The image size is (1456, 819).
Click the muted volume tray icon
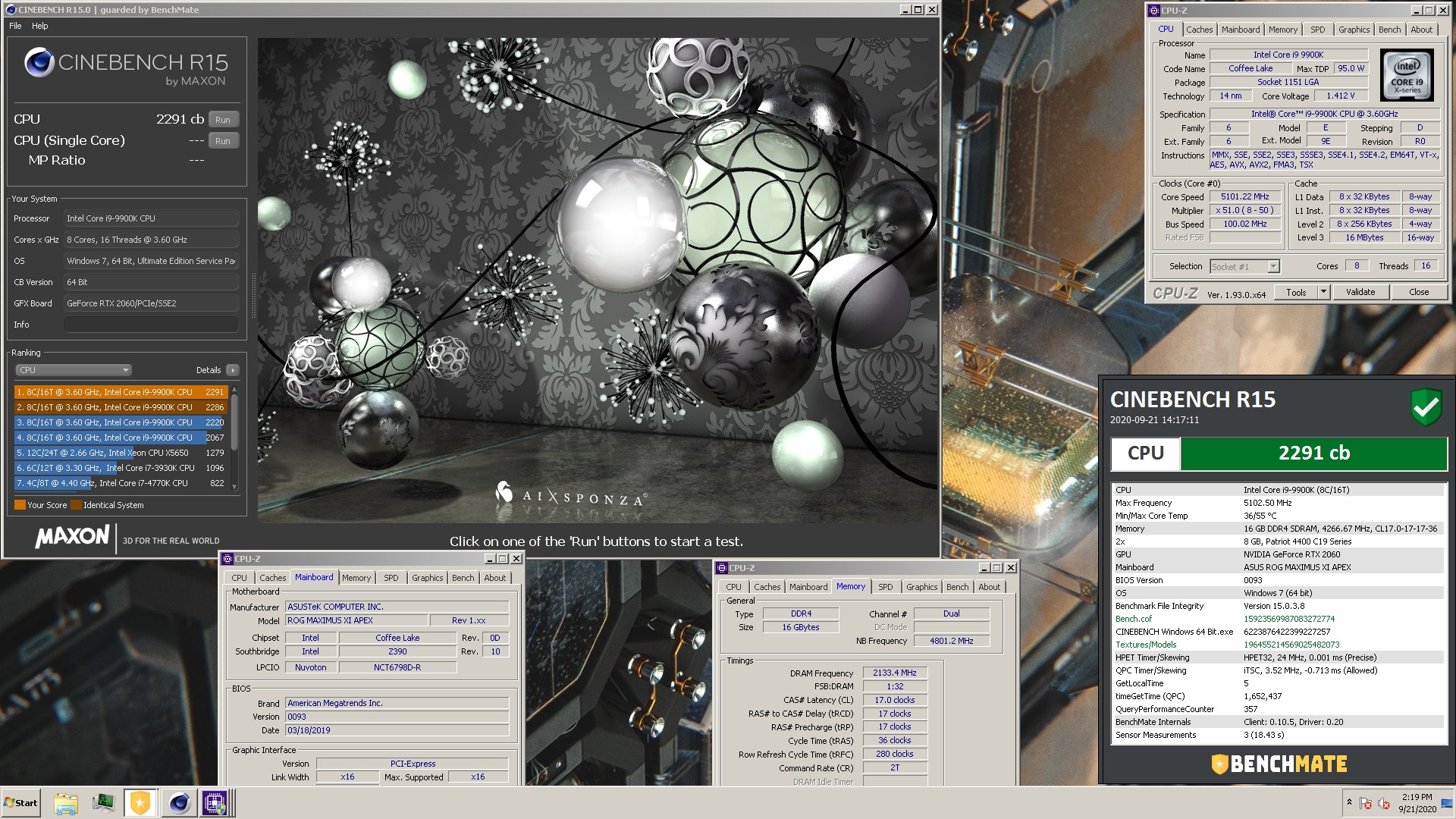tap(1383, 803)
